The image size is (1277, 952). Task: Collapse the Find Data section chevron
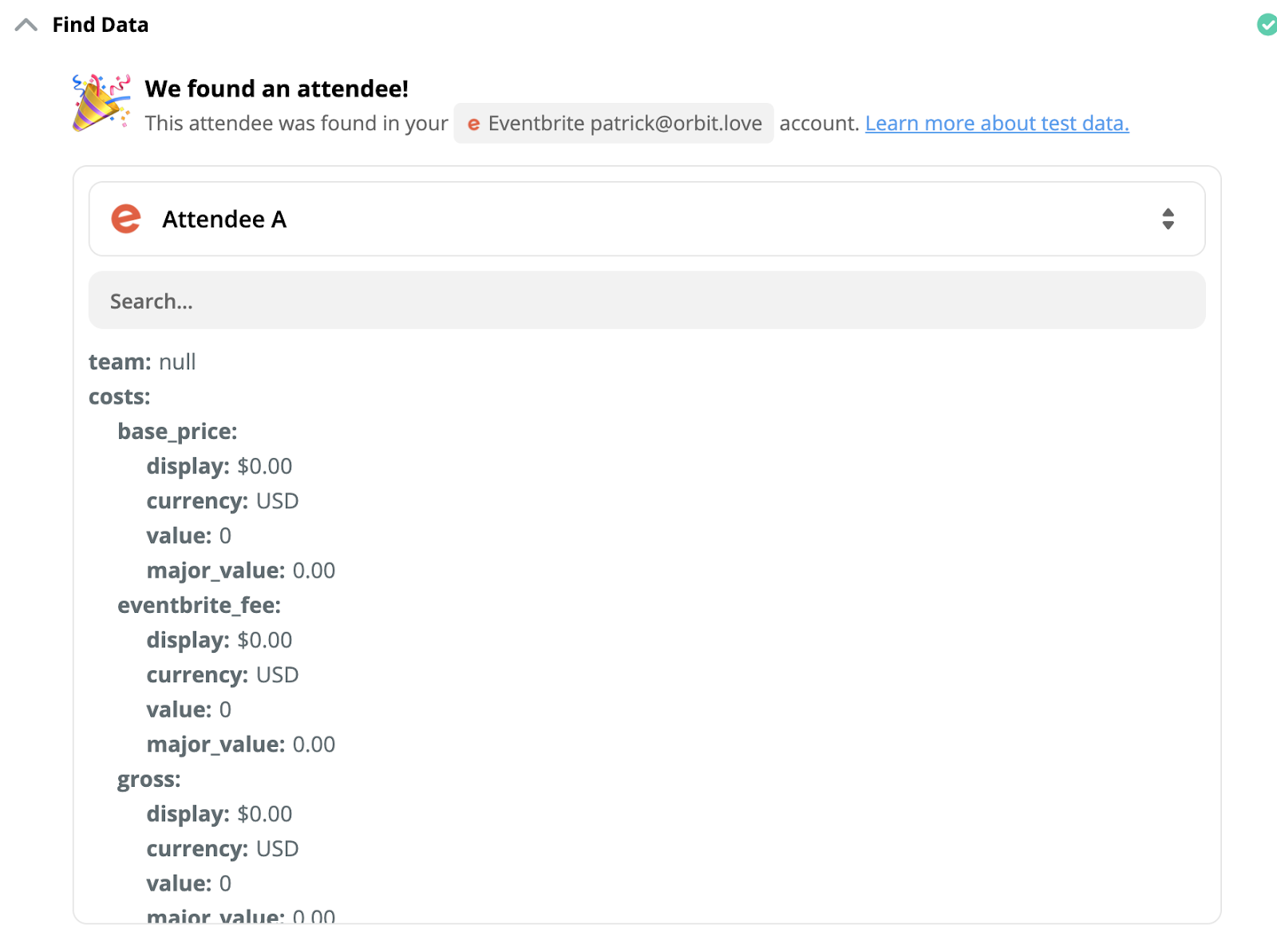point(26,25)
